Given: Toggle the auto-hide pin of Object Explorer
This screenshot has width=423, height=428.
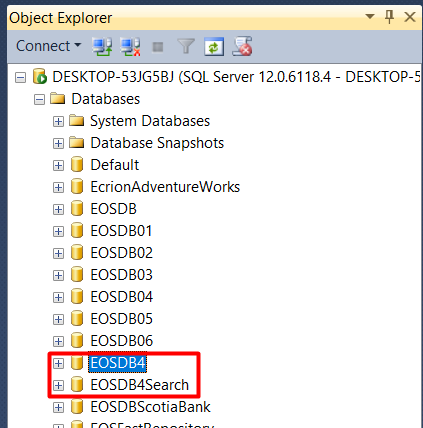Looking at the screenshot, I should pyautogui.click(x=389, y=16).
